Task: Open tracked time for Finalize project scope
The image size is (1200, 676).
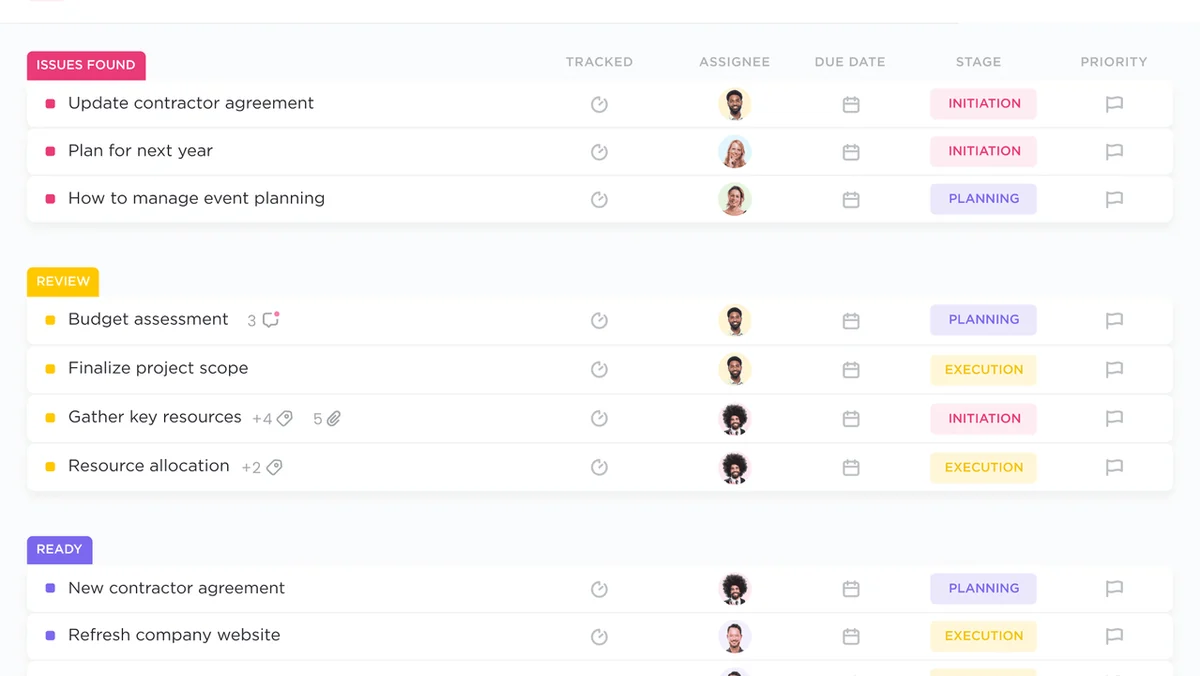Action: 599,369
